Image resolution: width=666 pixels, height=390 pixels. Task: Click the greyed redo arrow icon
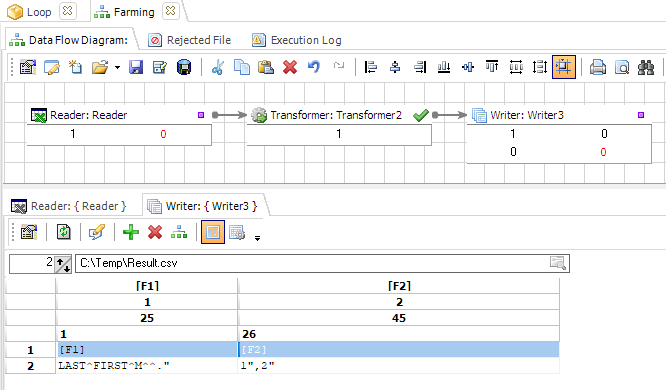339,65
